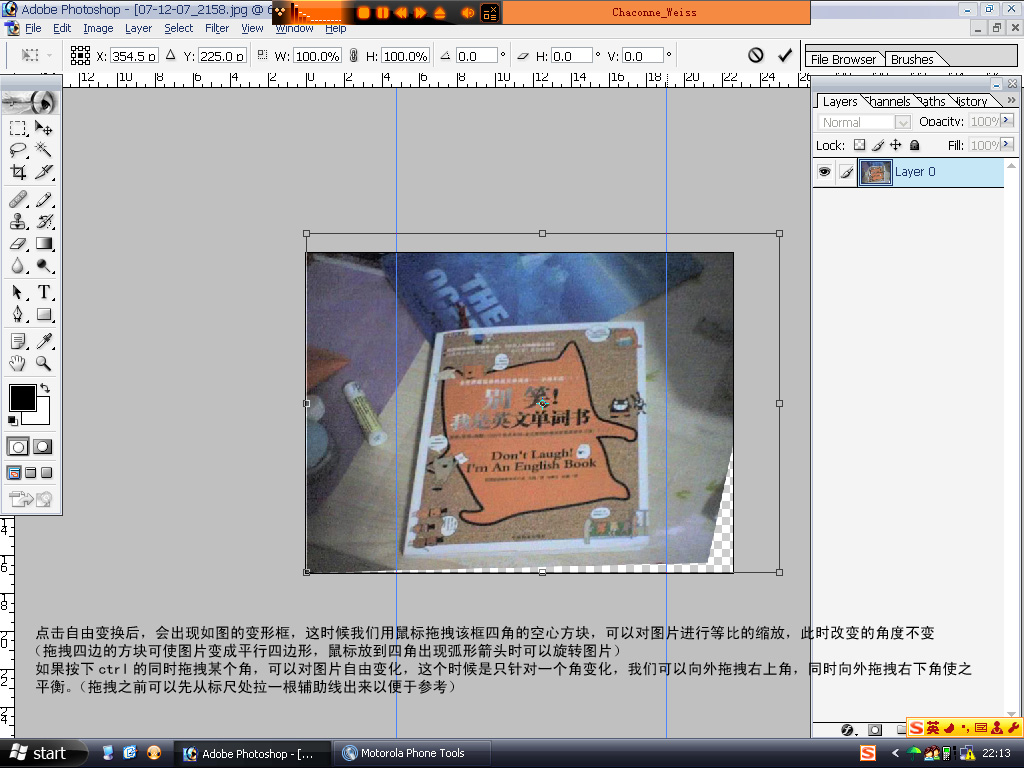Screen dimensions: 1024x768
Task: Switch to Standard edit mode
Action: click(x=18, y=447)
